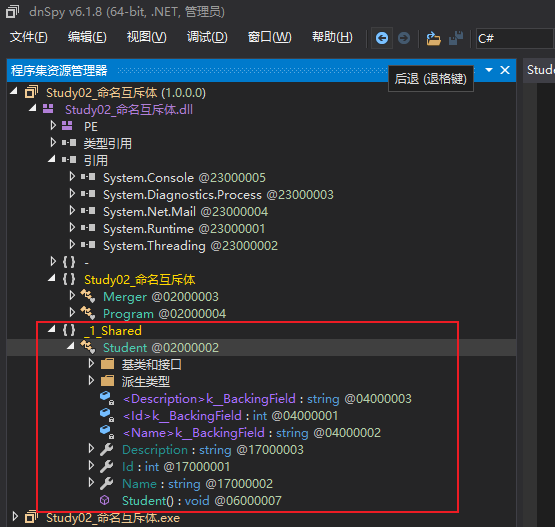Collapse the Student class node
The image size is (555, 527).
[x=71, y=346]
